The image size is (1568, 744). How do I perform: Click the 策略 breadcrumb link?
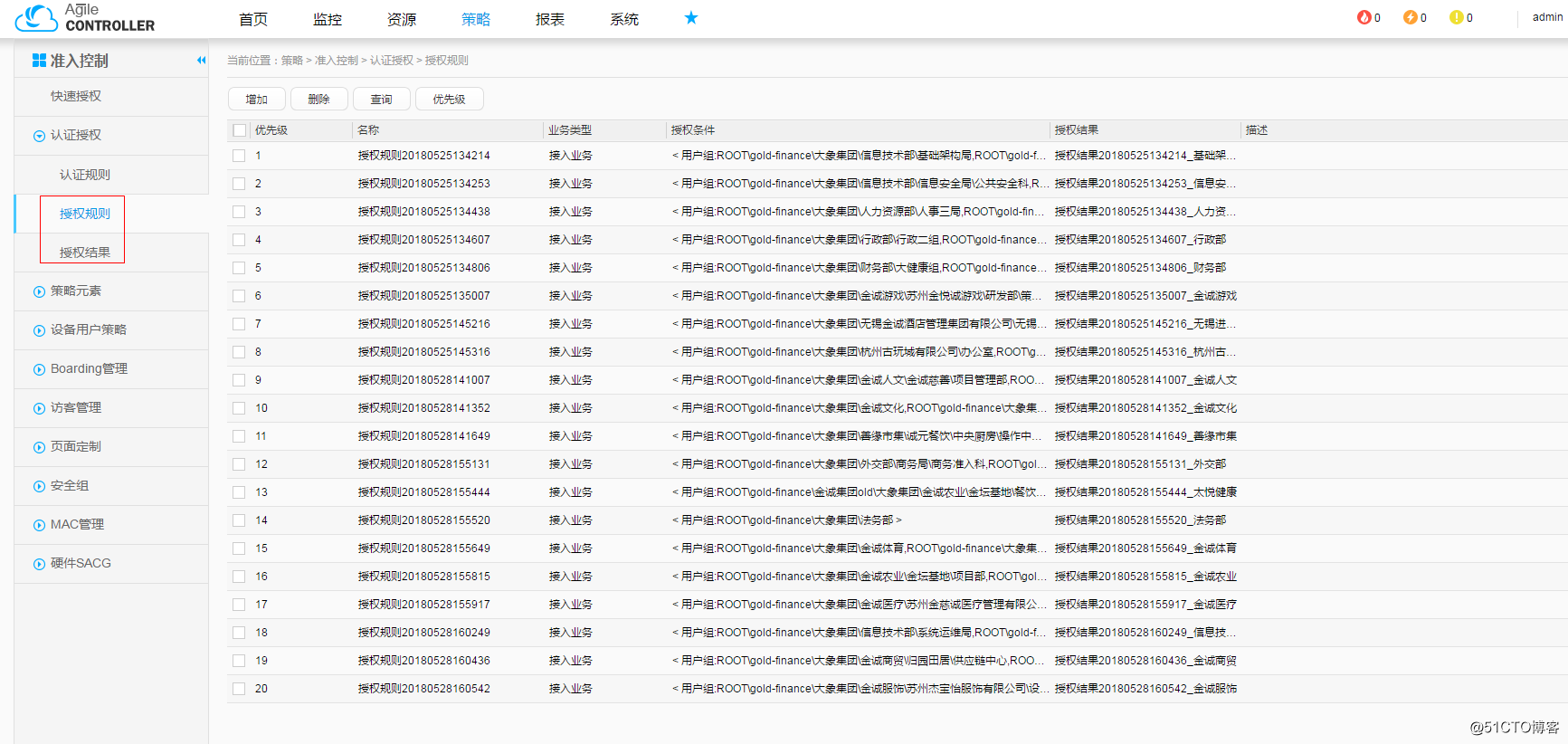pyautogui.click(x=292, y=61)
